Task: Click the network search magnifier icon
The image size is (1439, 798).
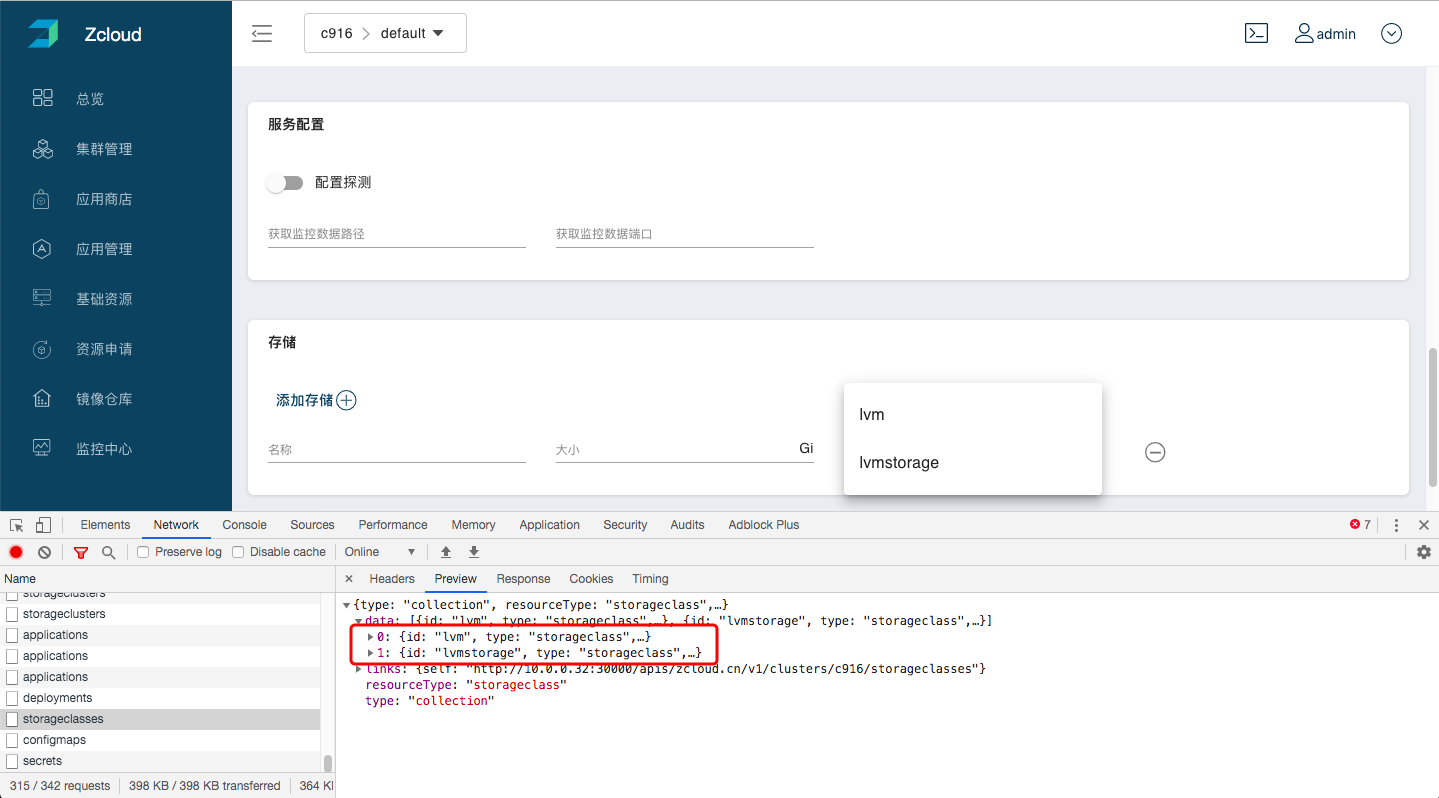Action: [x=108, y=552]
